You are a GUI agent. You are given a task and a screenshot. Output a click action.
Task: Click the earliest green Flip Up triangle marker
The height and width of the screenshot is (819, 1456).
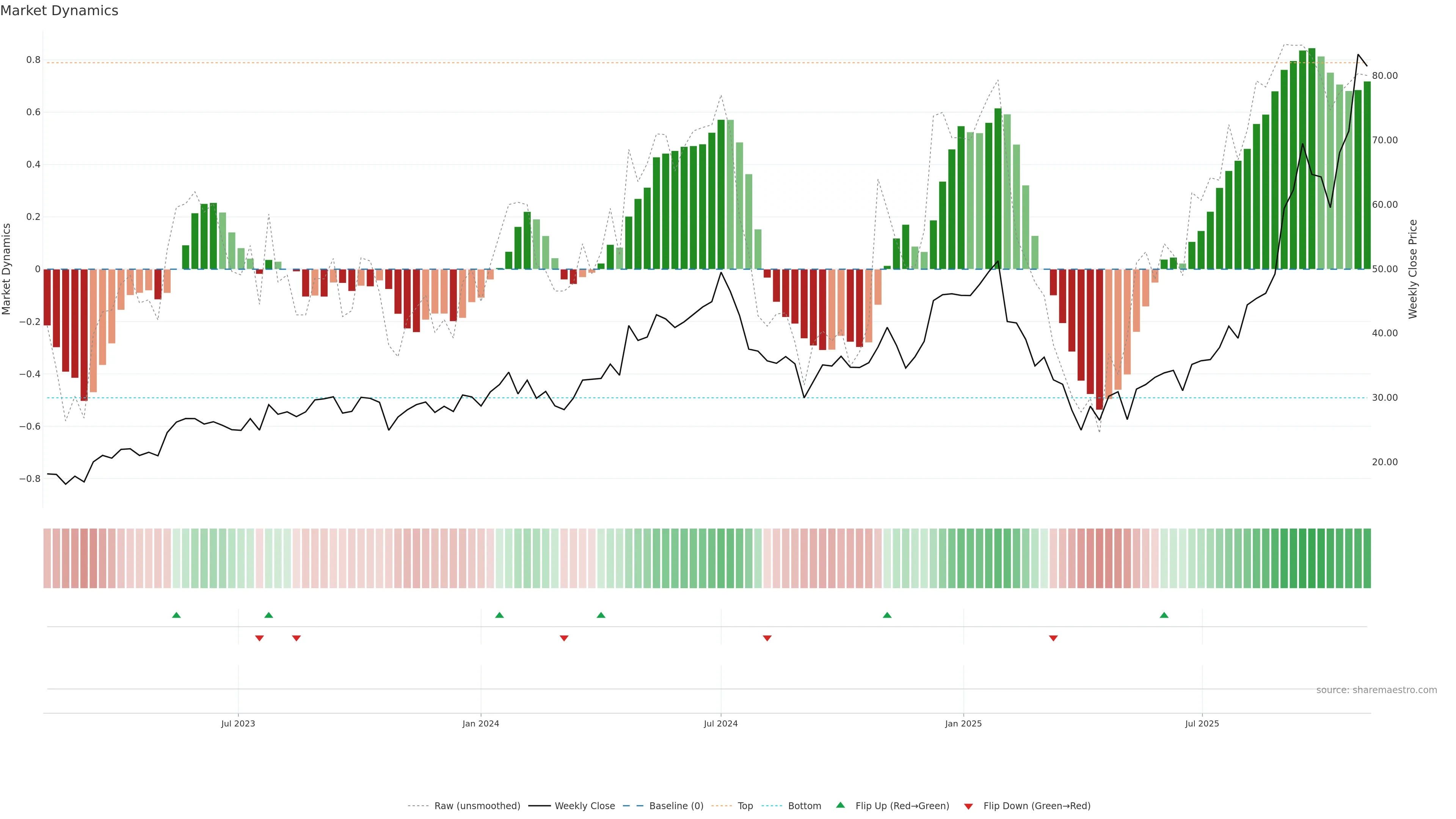point(176,615)
